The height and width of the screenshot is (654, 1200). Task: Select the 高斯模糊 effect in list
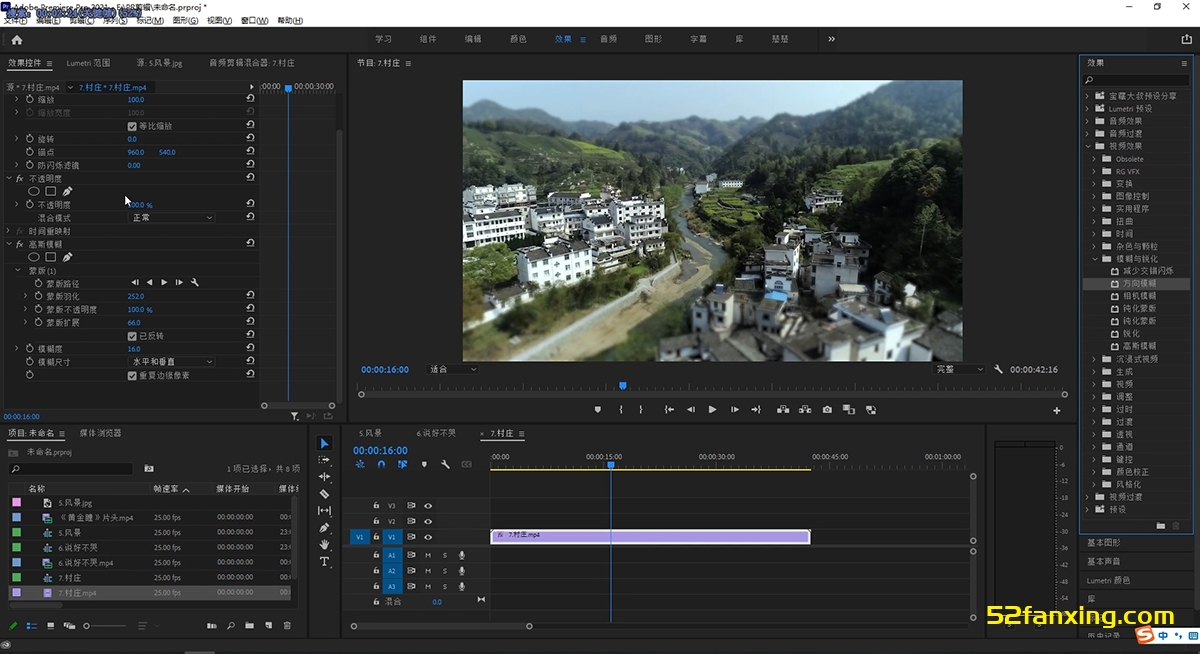(x=1139, y=346)
